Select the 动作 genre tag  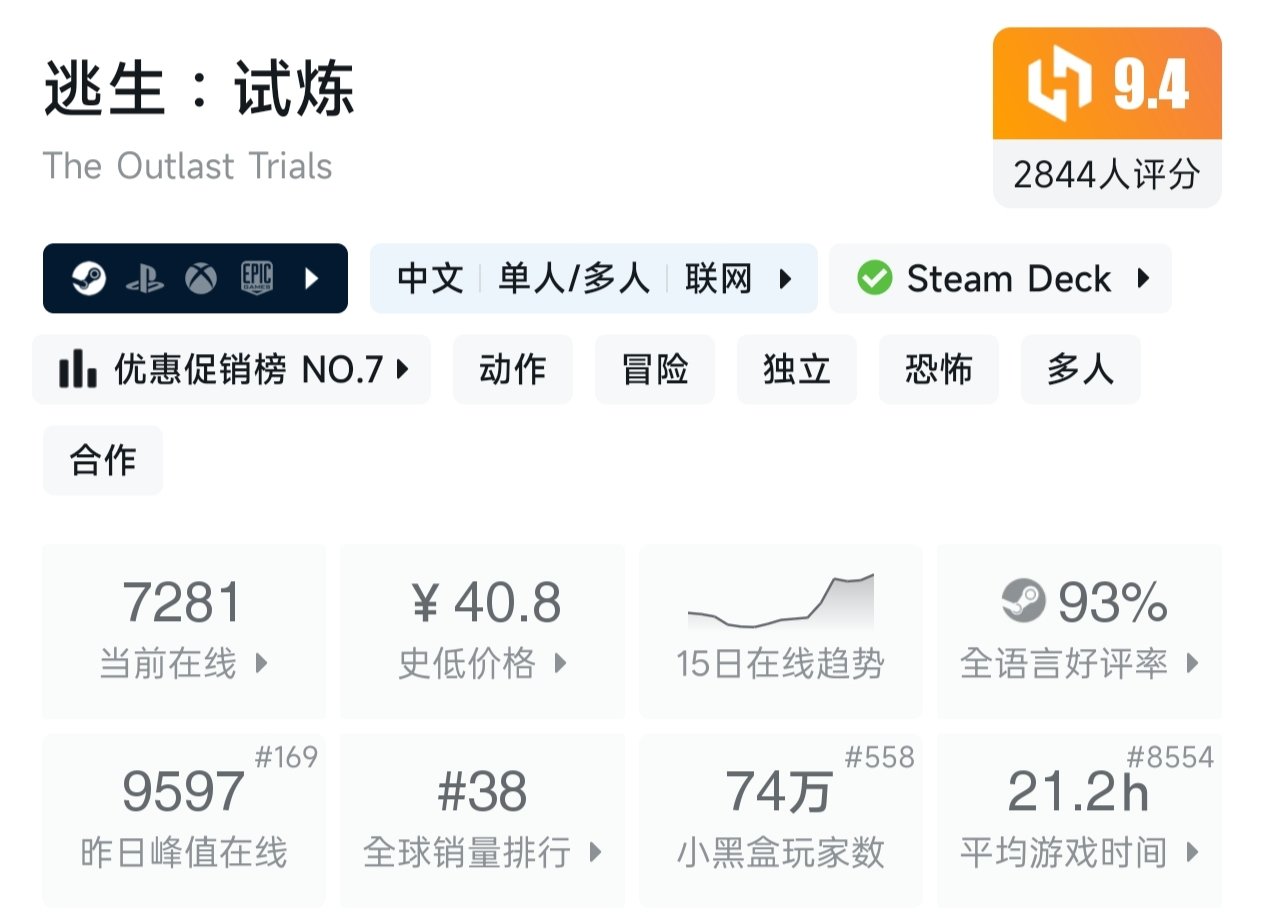tap(513, 370)
